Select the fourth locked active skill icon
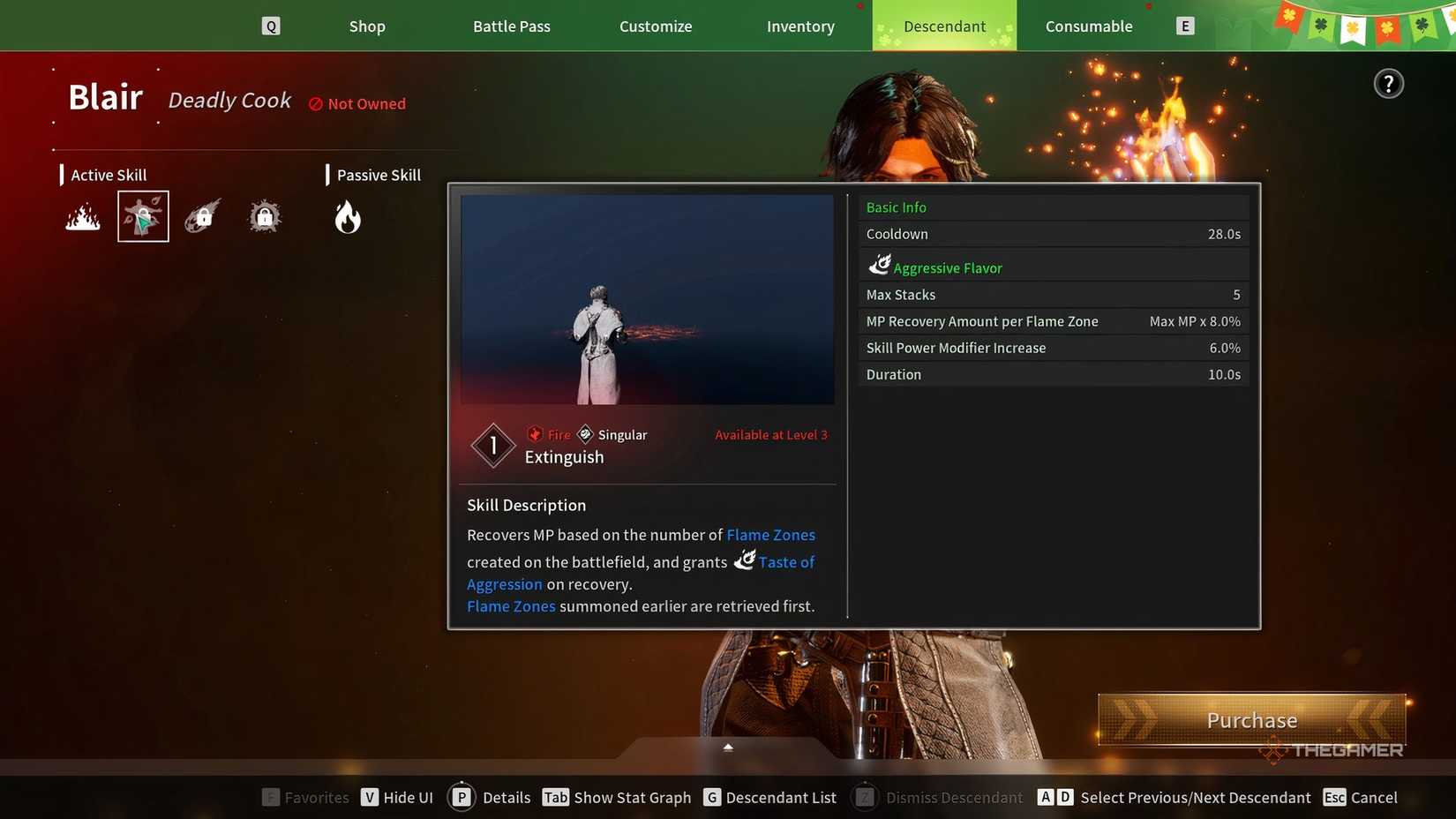1456x819 pixels. pos(264,216)
